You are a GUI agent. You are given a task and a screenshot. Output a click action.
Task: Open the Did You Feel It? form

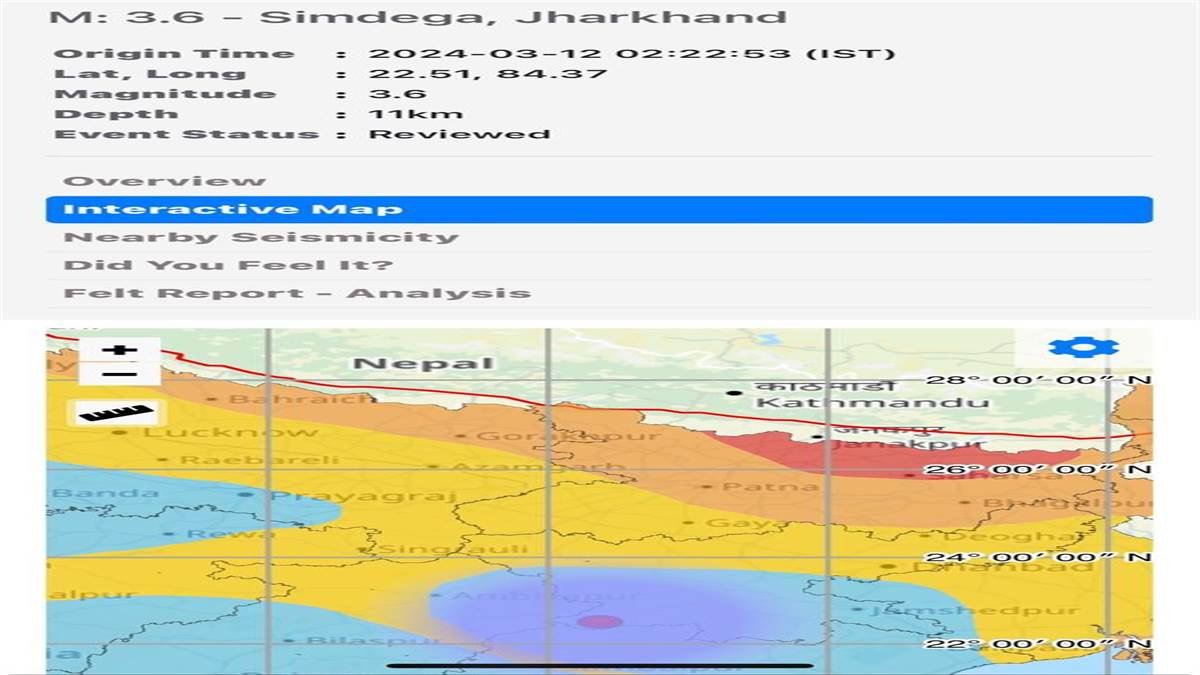227,265
